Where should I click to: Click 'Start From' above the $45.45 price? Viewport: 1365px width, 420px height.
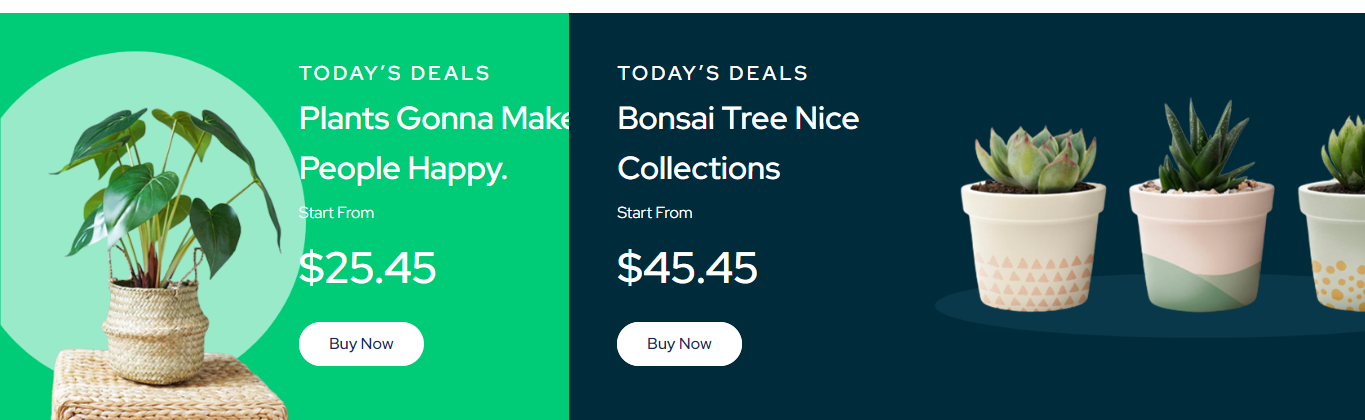tap(654, 212)
